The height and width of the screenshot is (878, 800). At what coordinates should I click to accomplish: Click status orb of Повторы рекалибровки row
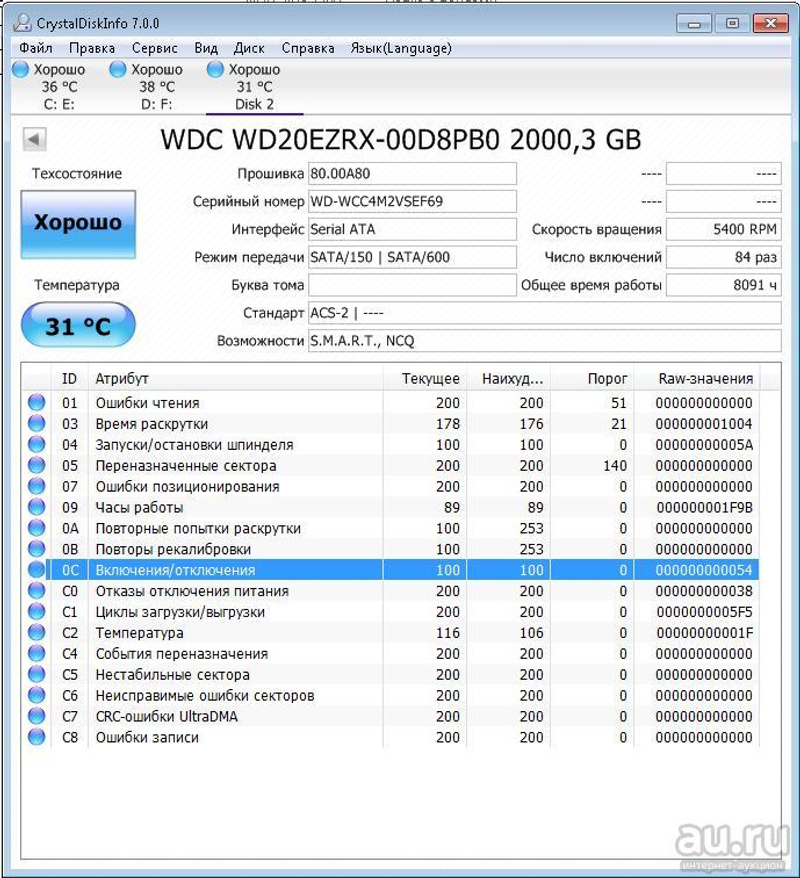tap(37, 549)
